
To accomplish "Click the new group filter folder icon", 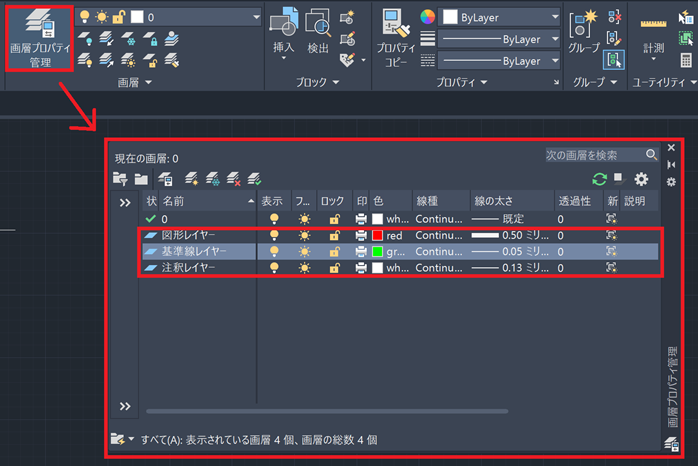I will [x=141, y=179].
